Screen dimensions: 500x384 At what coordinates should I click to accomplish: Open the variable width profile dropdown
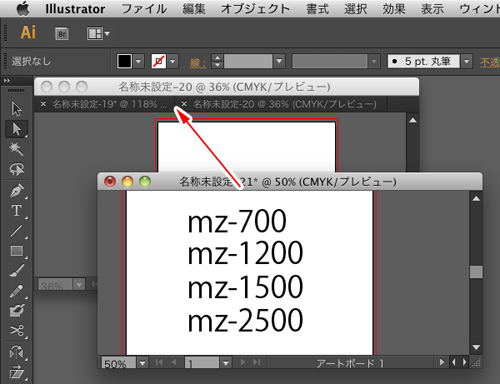[374, 61]
